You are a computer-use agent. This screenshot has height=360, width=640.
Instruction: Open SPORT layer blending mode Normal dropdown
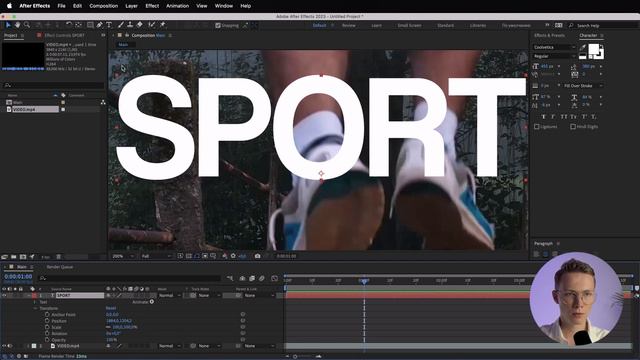(x=169, y=295)
